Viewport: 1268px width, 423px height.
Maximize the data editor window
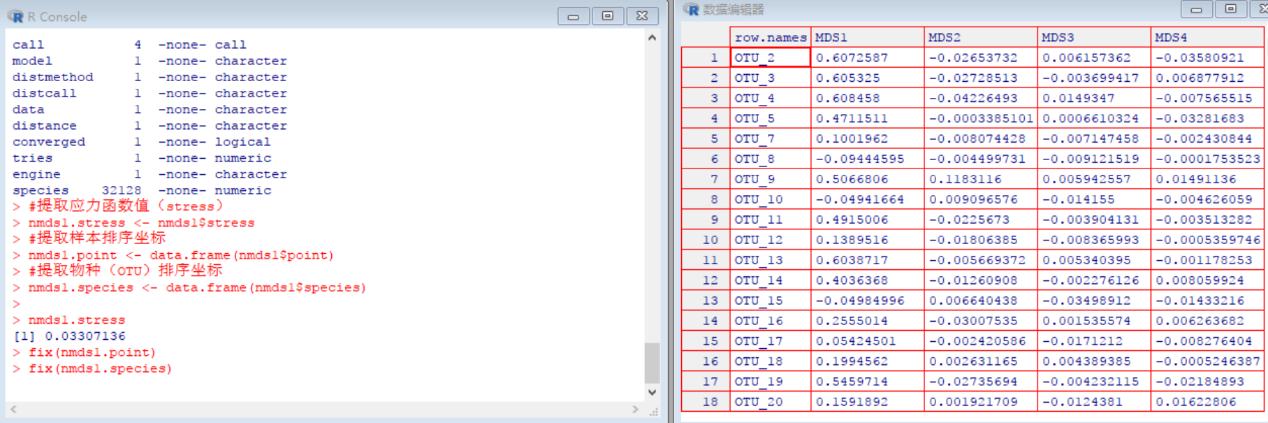tap(1230, 9)
